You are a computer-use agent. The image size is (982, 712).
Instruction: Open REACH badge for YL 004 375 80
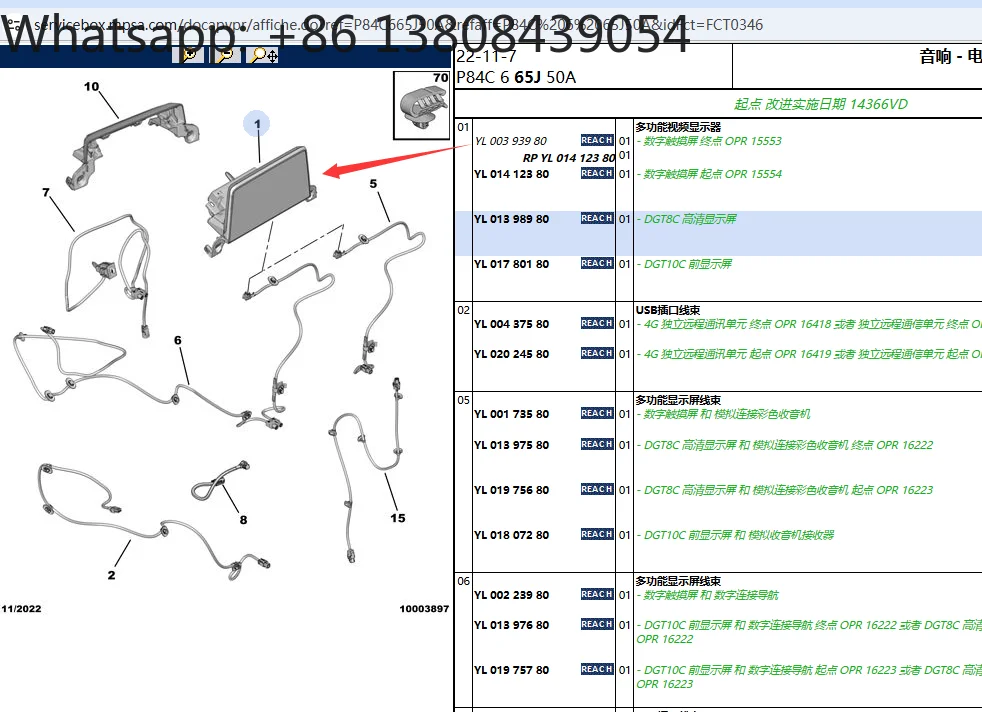596,323
